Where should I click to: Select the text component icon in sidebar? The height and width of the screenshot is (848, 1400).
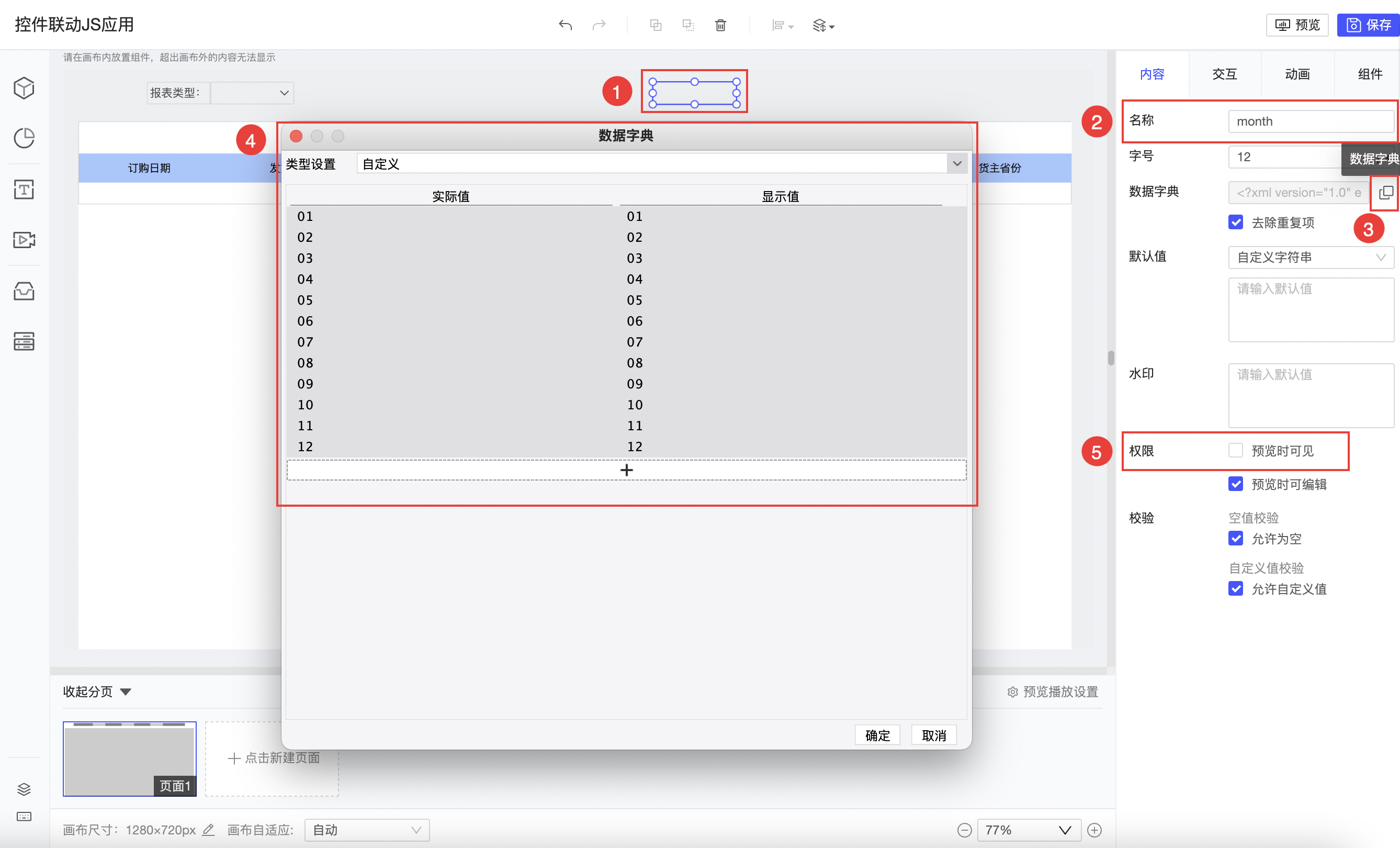(24, 189)
